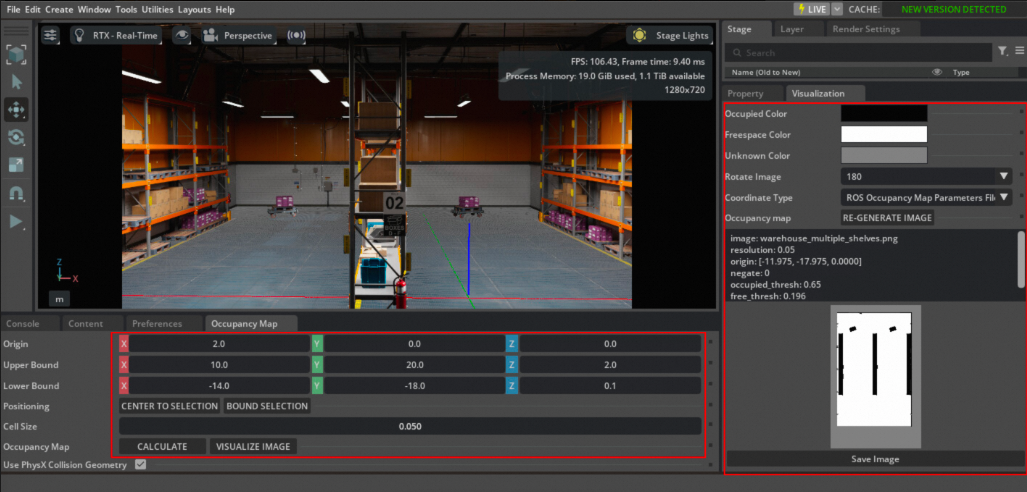Toggle viewport eye display options
Screen dimensions: 1027x492
coord(181,35)
